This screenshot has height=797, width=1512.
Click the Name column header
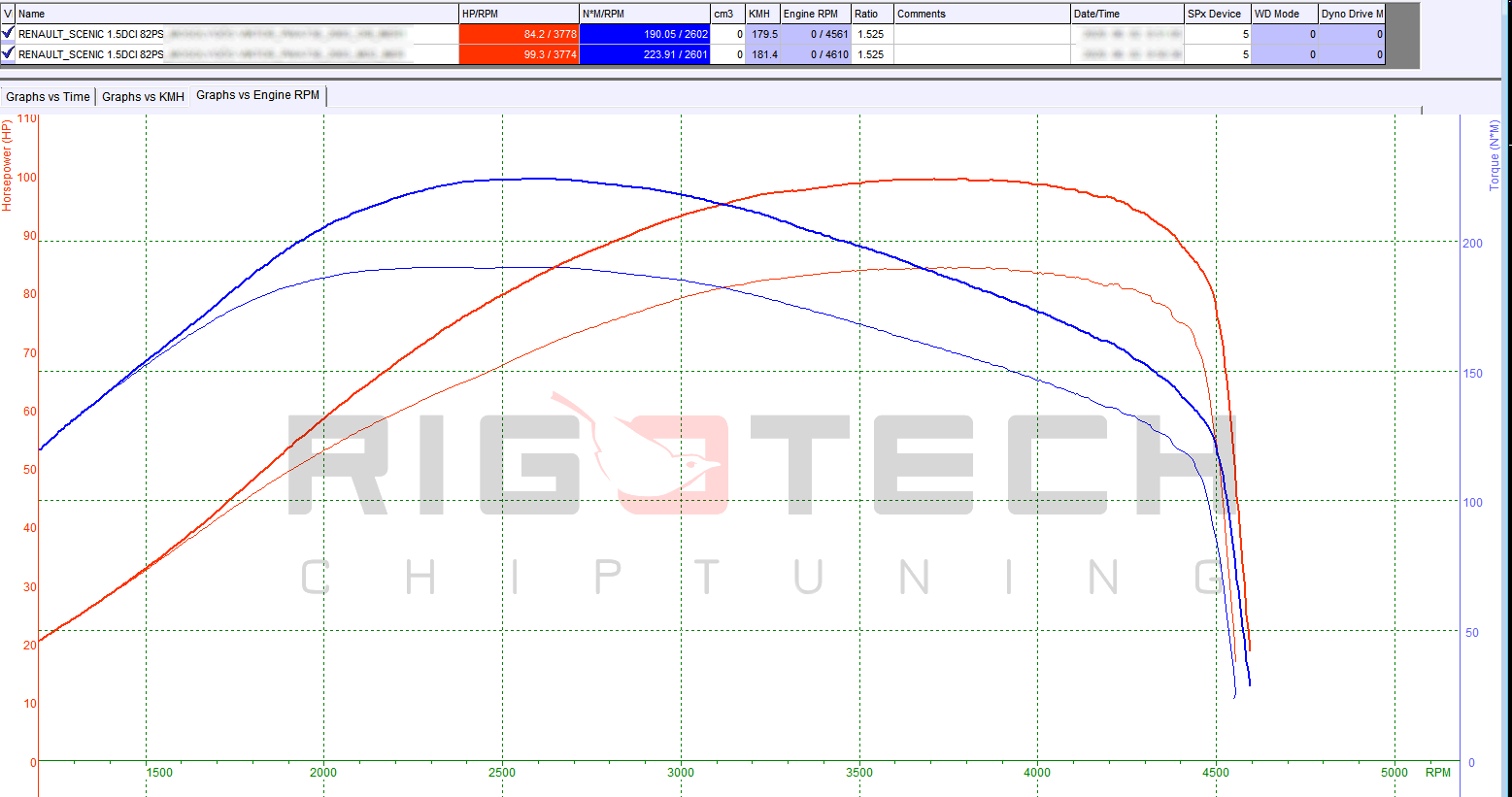pyautogui.click(x=237, y=14)
